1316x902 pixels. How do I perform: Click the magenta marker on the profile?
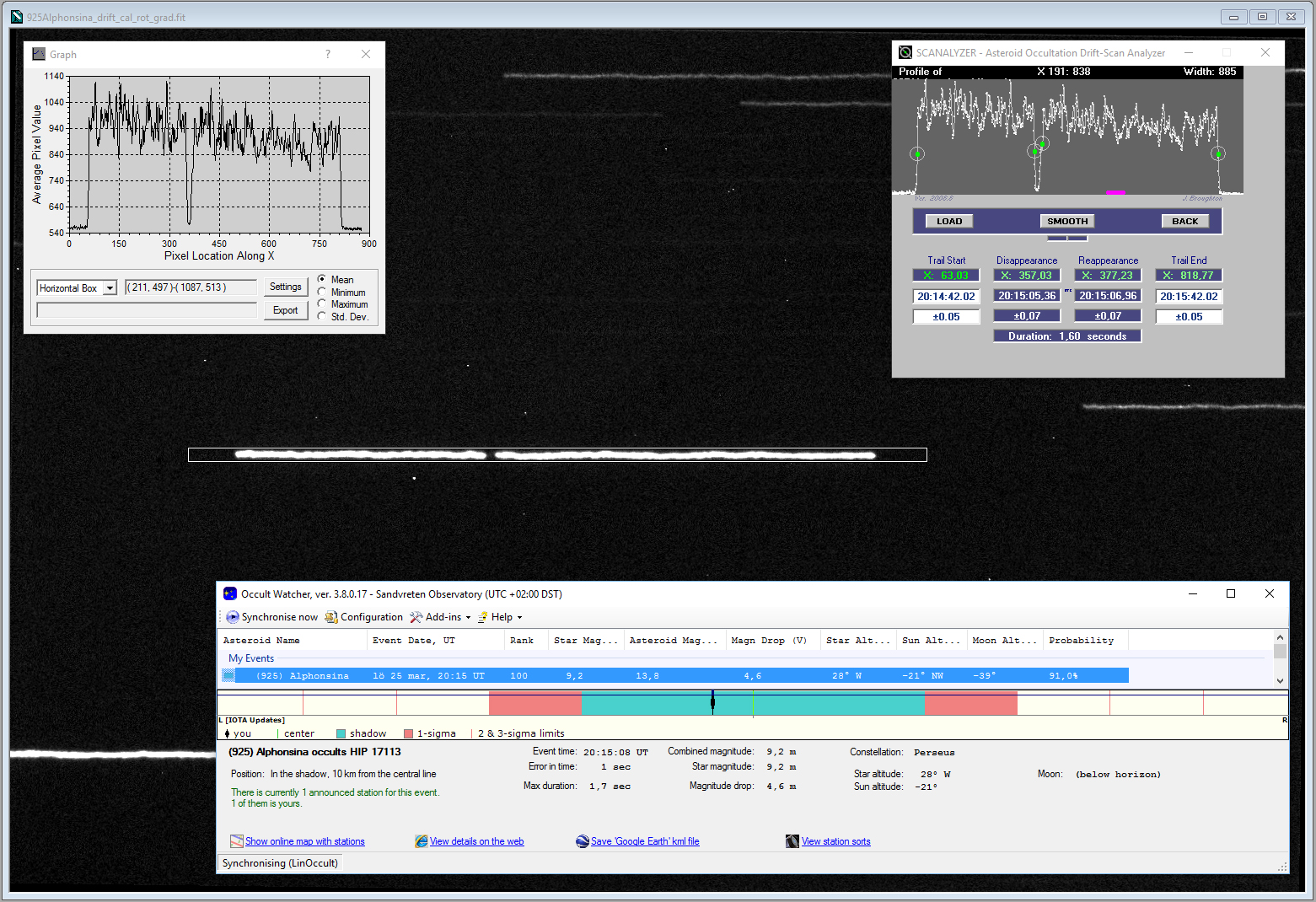tap(1115, 192)
